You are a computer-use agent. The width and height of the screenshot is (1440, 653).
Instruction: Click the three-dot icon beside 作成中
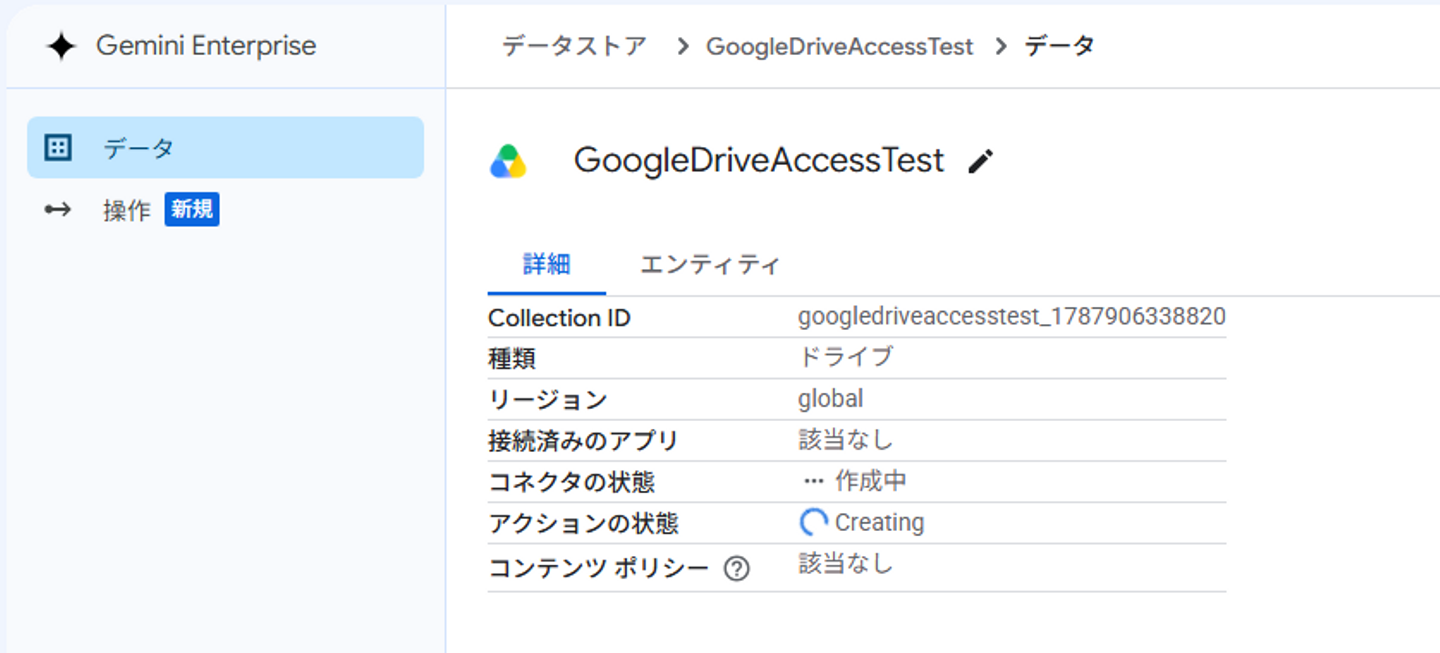[813, 481]
